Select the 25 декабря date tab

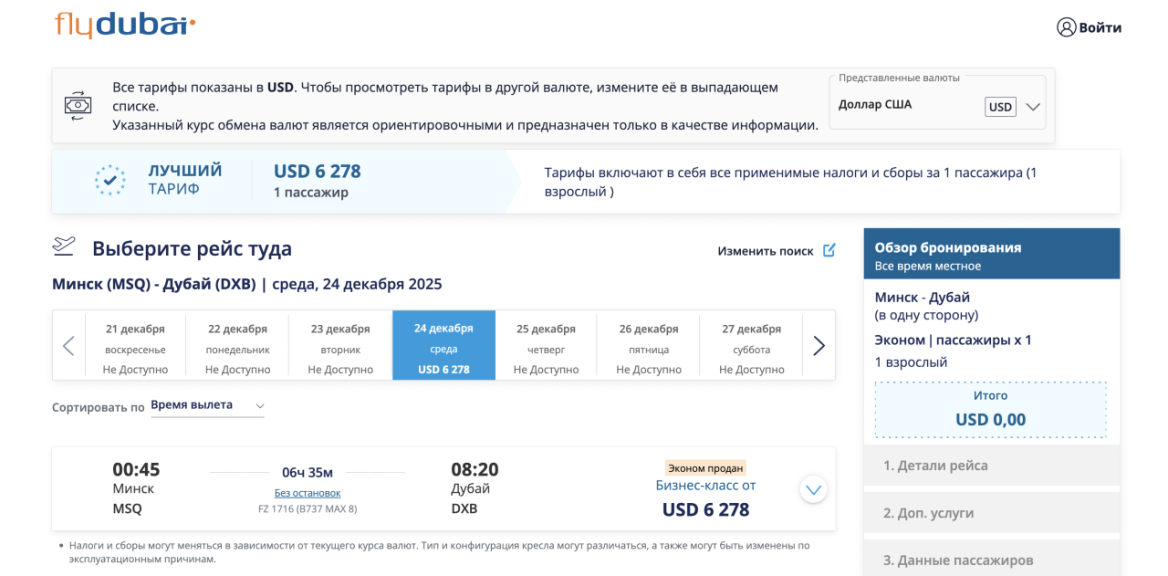[545, 345]
